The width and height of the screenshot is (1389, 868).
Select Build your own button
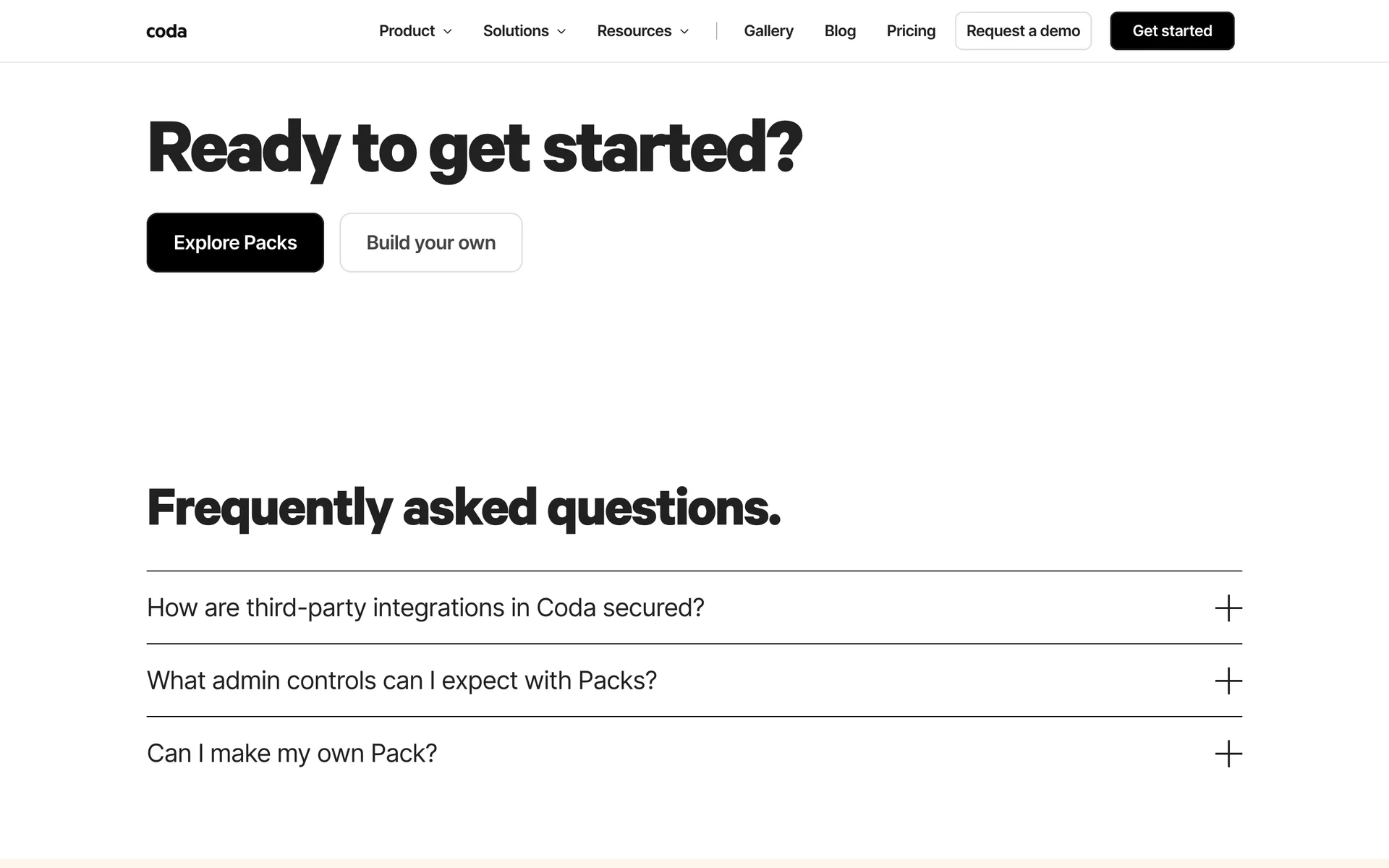(x=431, y=242)
